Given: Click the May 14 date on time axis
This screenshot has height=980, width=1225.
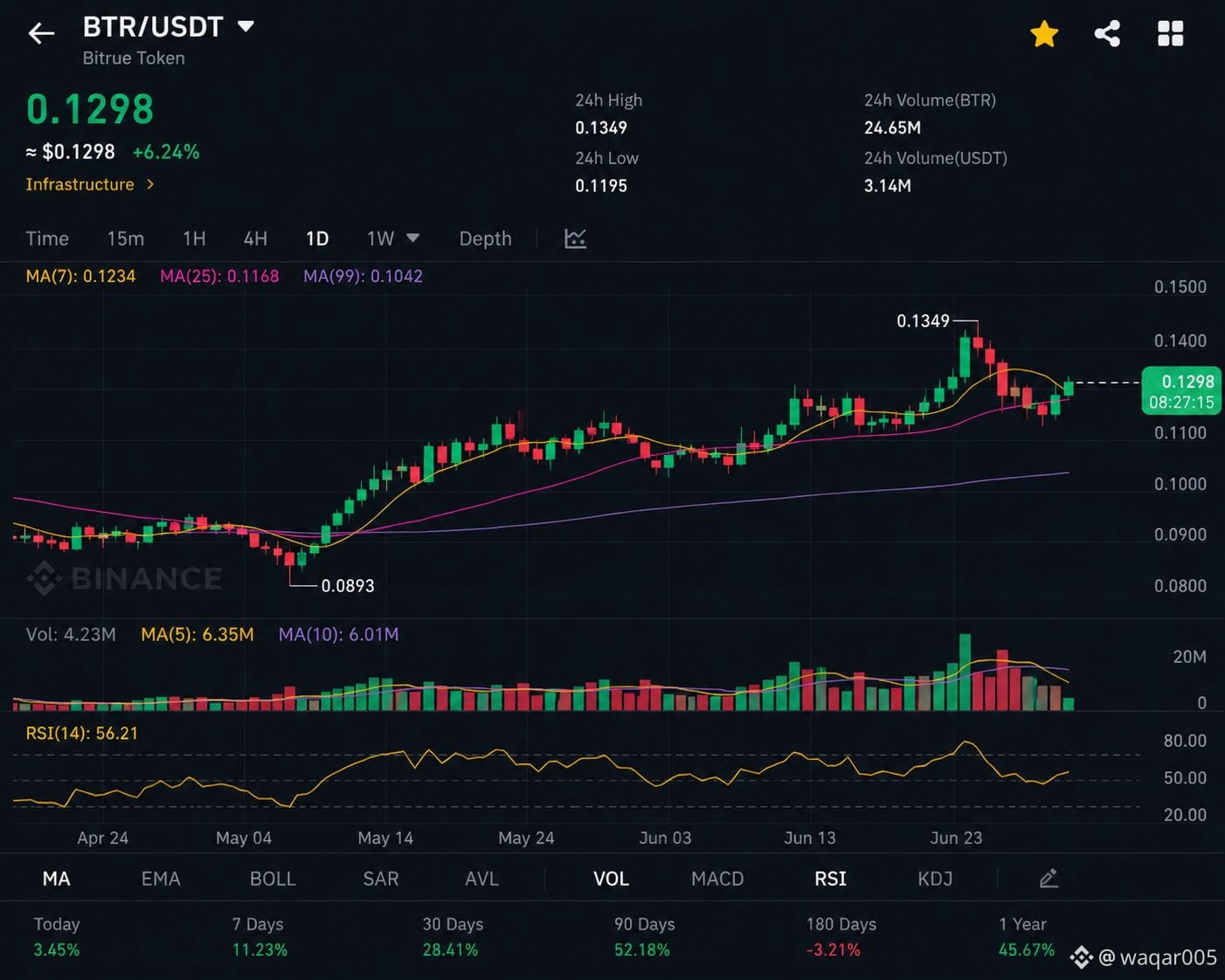Looking at the screenshot, I should pyautogui.click(x=385, y=838).
